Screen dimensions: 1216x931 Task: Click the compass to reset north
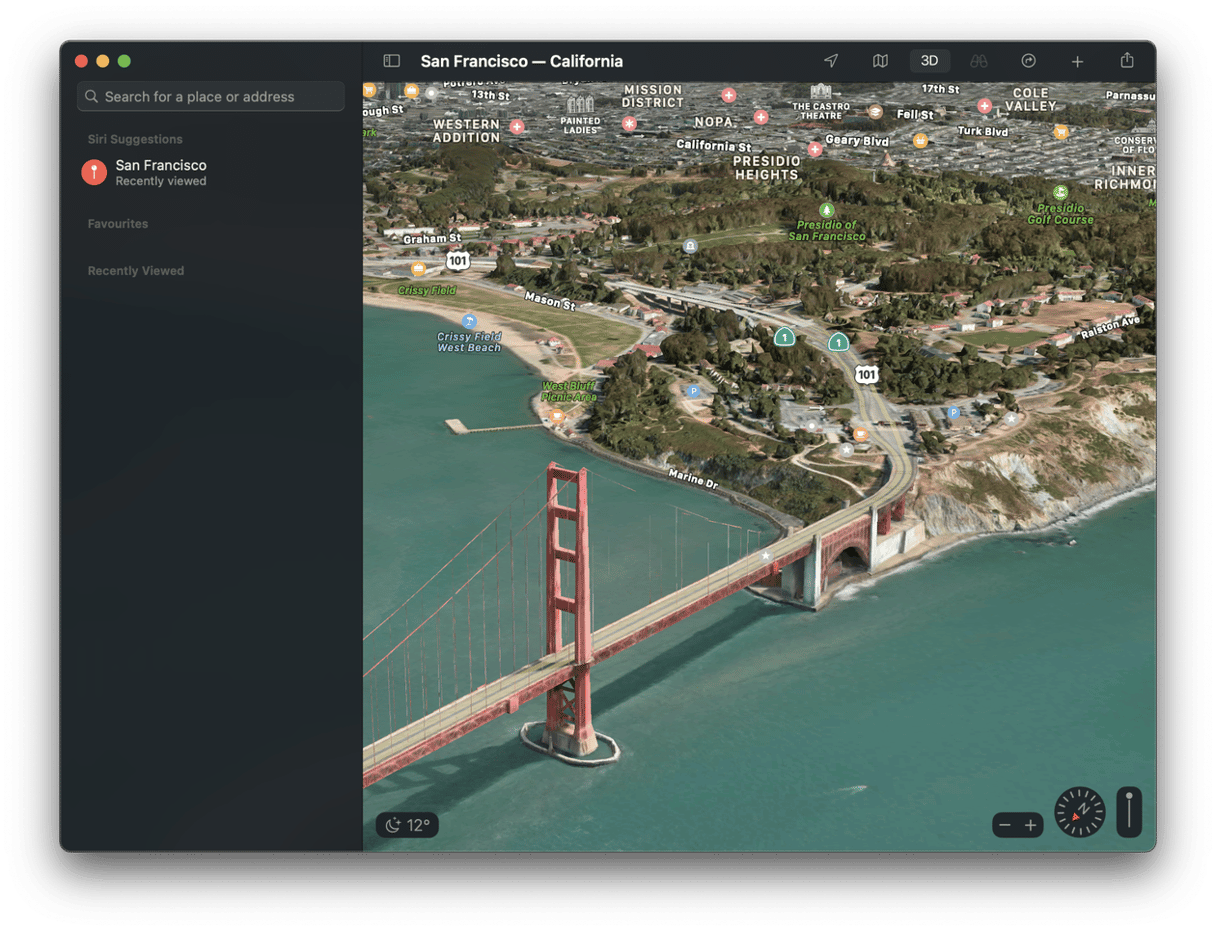[1080, 812]
